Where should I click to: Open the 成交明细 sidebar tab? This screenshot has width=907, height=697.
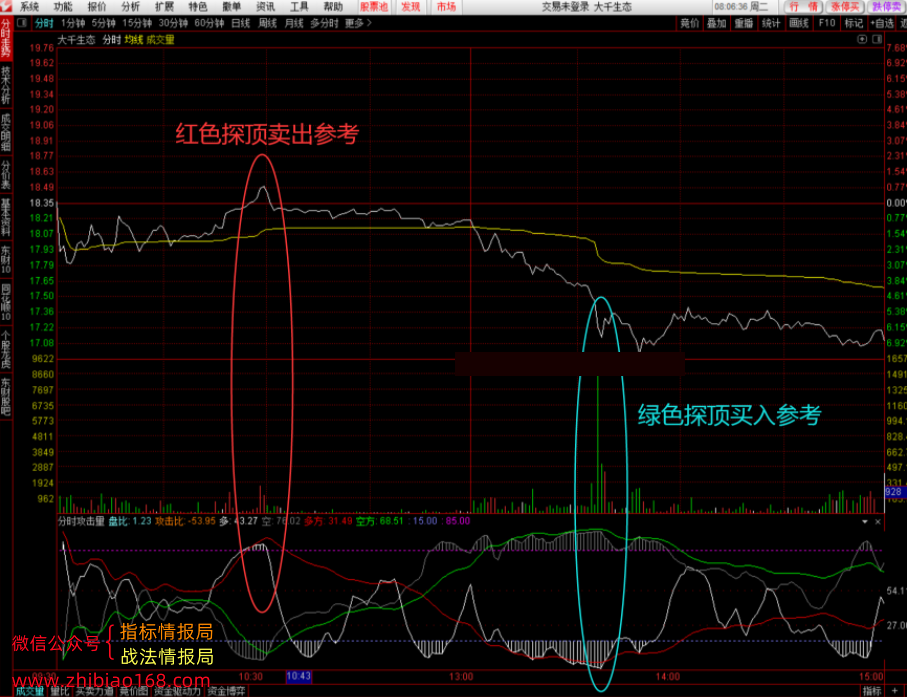pos(6,132)
